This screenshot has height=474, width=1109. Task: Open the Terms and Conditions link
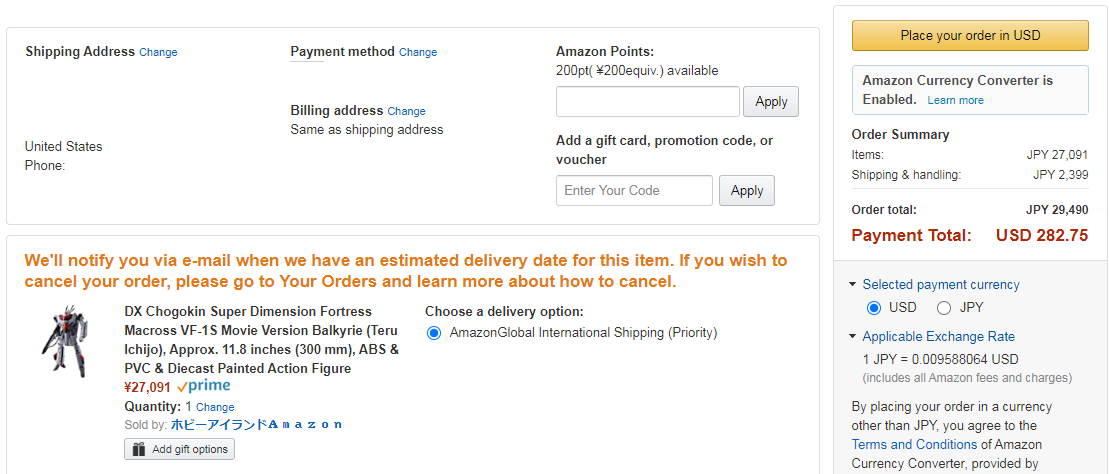coord(914,444)
